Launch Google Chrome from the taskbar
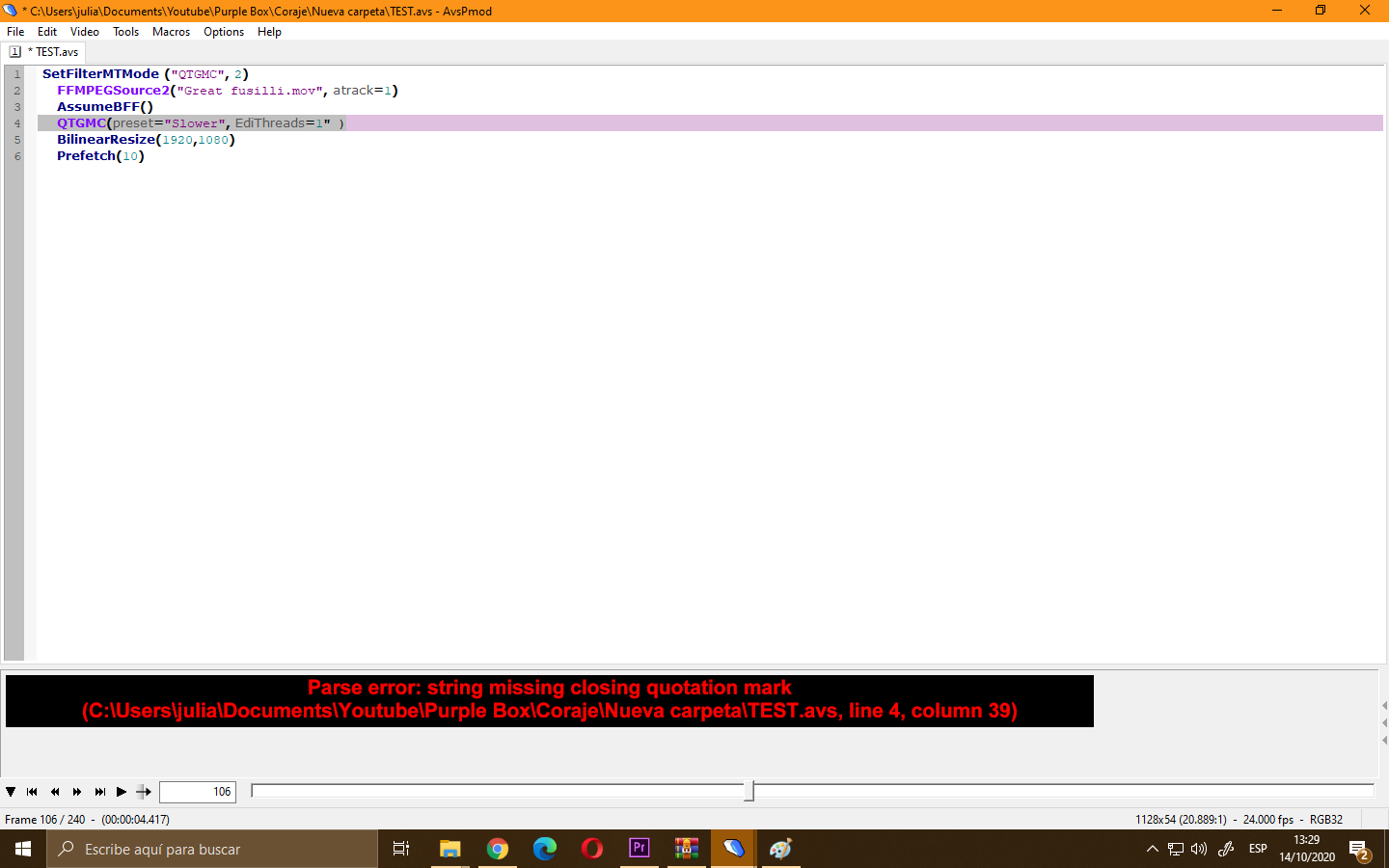Viewport: 1389px width, 868px height. 498,849
